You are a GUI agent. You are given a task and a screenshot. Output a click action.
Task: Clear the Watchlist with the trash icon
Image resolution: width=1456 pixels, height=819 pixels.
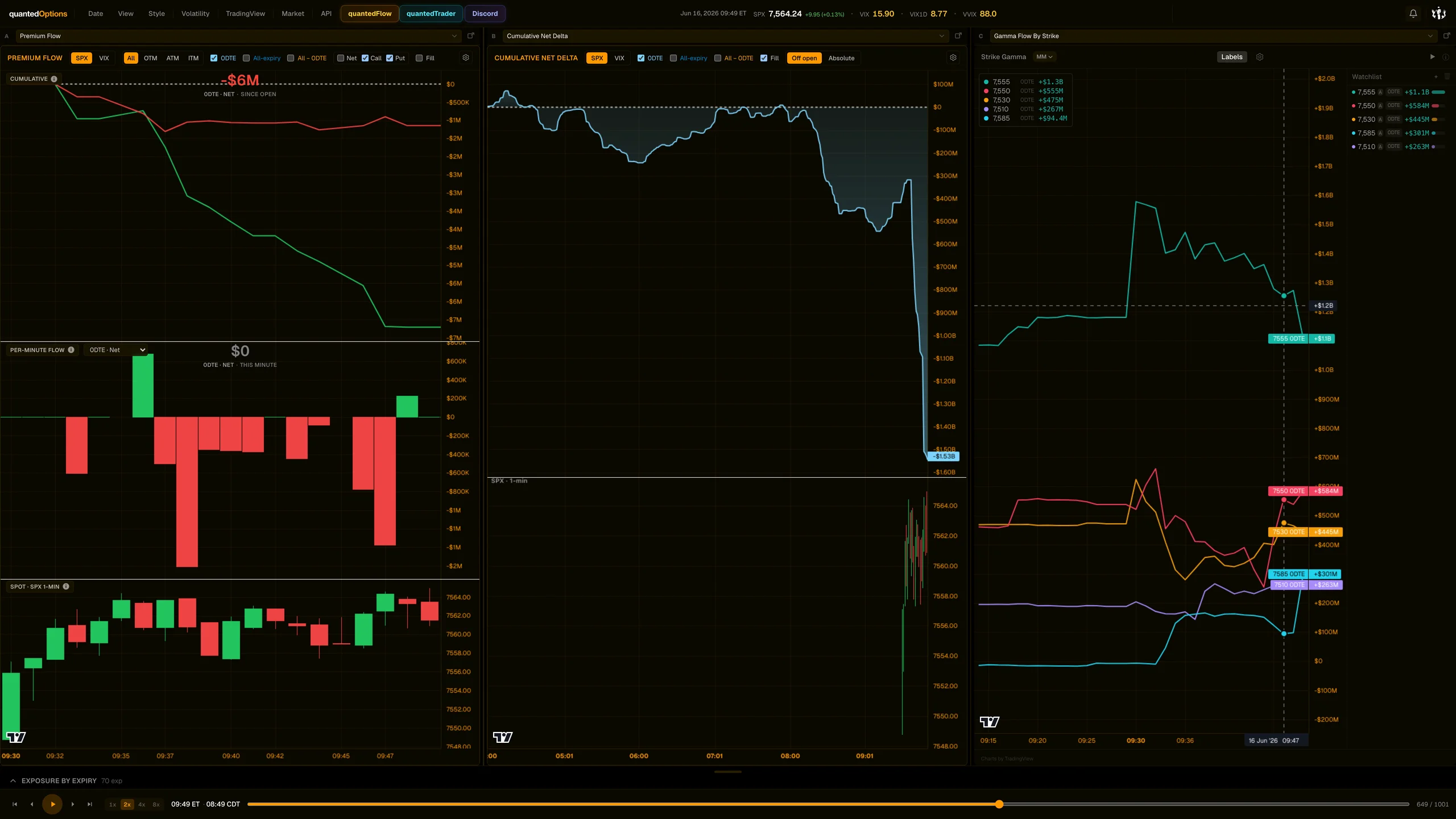tap(1447, 77)
